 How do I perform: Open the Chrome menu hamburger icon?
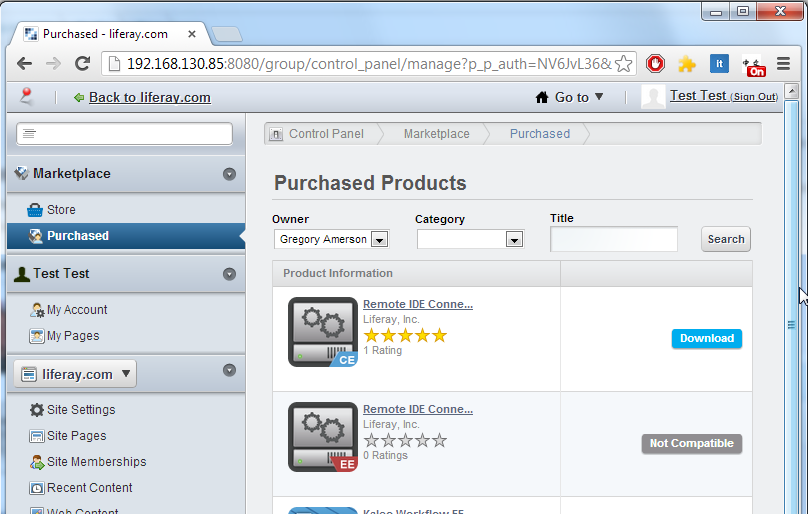[783, 64]
